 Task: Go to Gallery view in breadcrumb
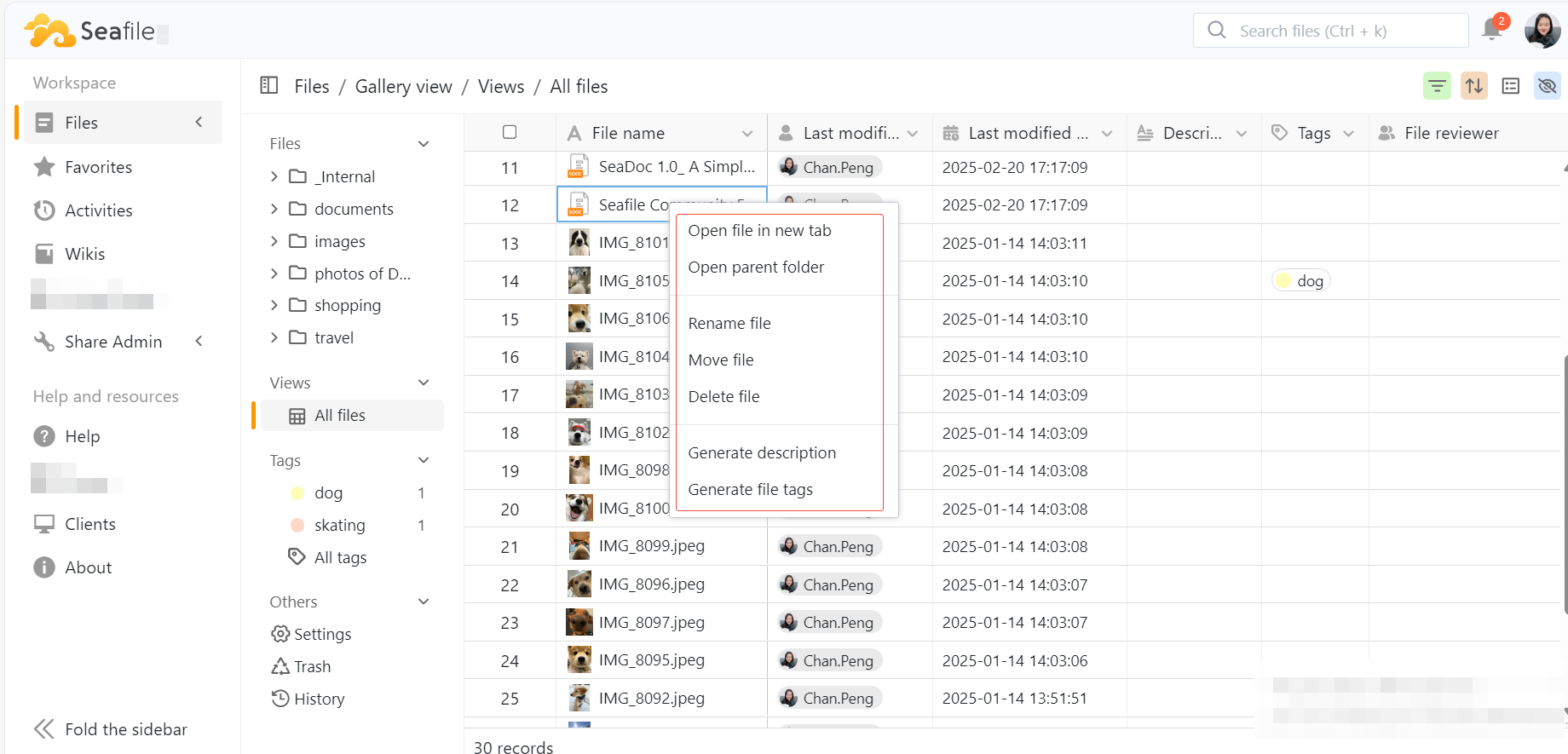click(403, 86)
